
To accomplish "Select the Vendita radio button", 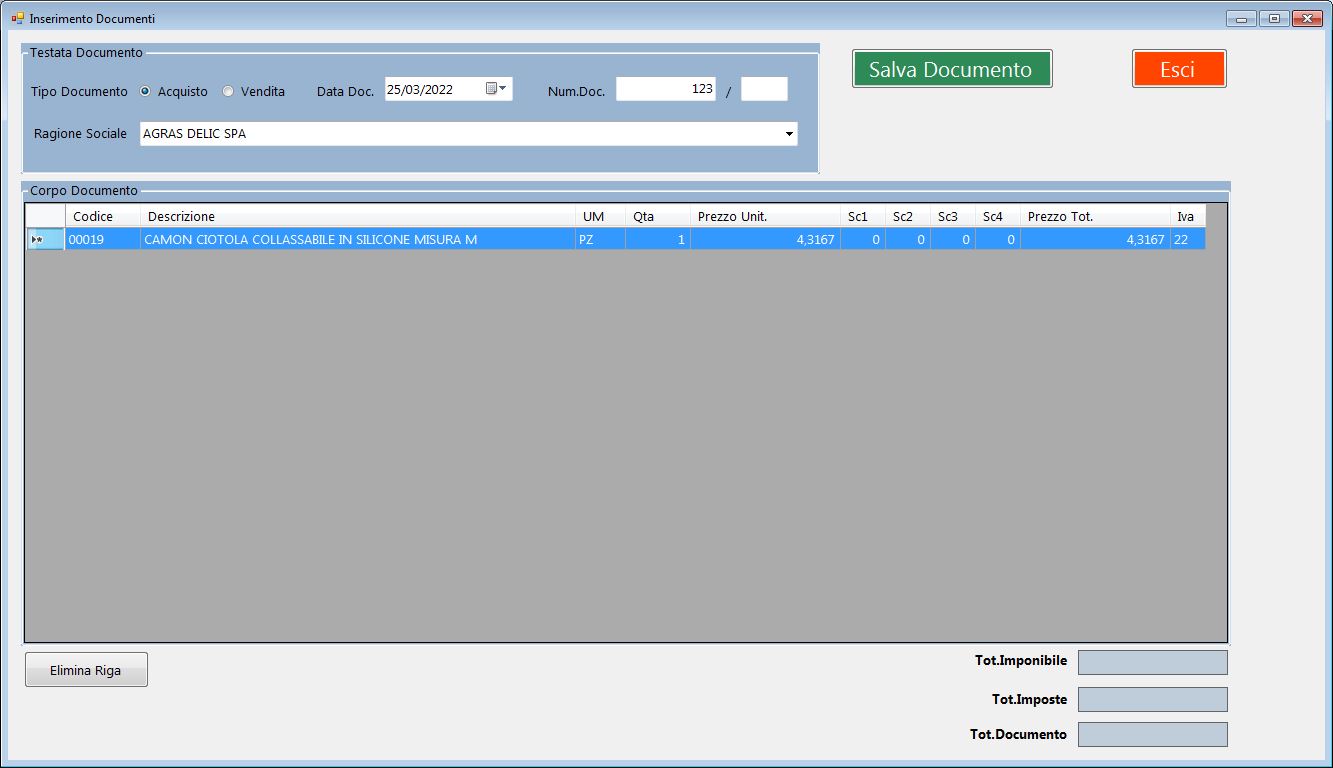I will 228,91.
